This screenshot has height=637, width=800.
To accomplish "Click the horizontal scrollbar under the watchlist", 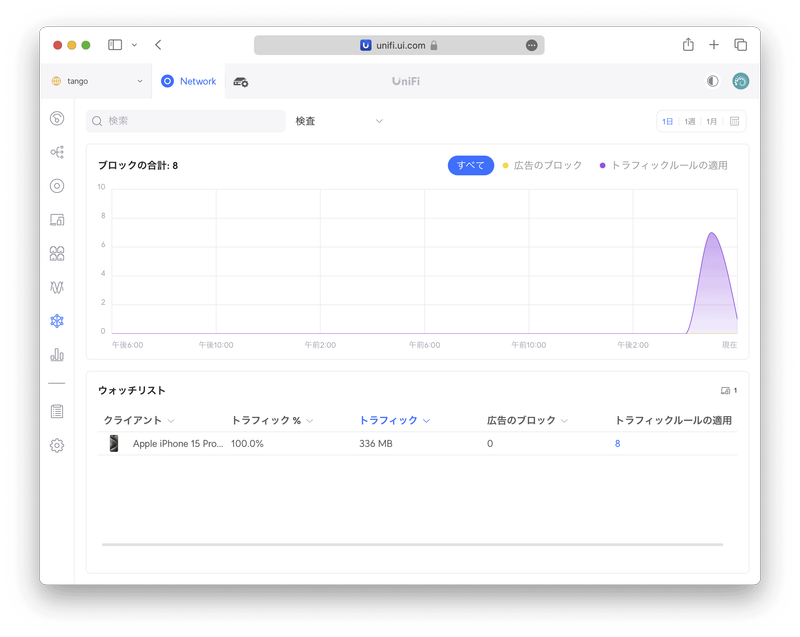I will [x=412, y=545].
